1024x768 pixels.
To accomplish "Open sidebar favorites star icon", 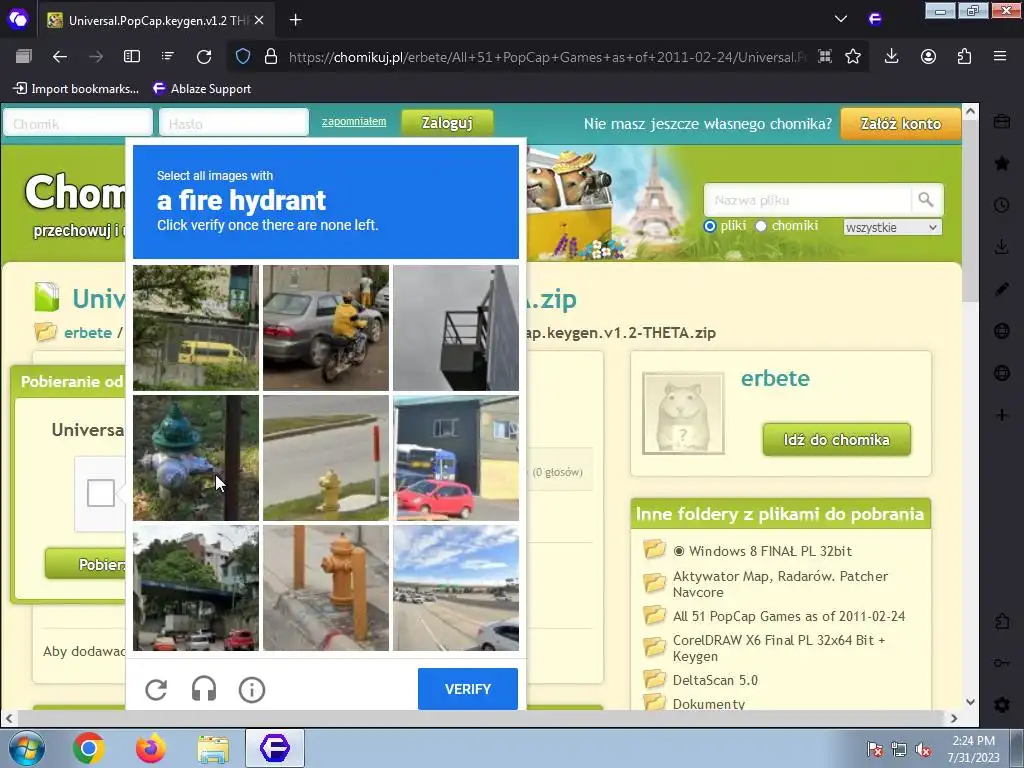I will 1002,163.
